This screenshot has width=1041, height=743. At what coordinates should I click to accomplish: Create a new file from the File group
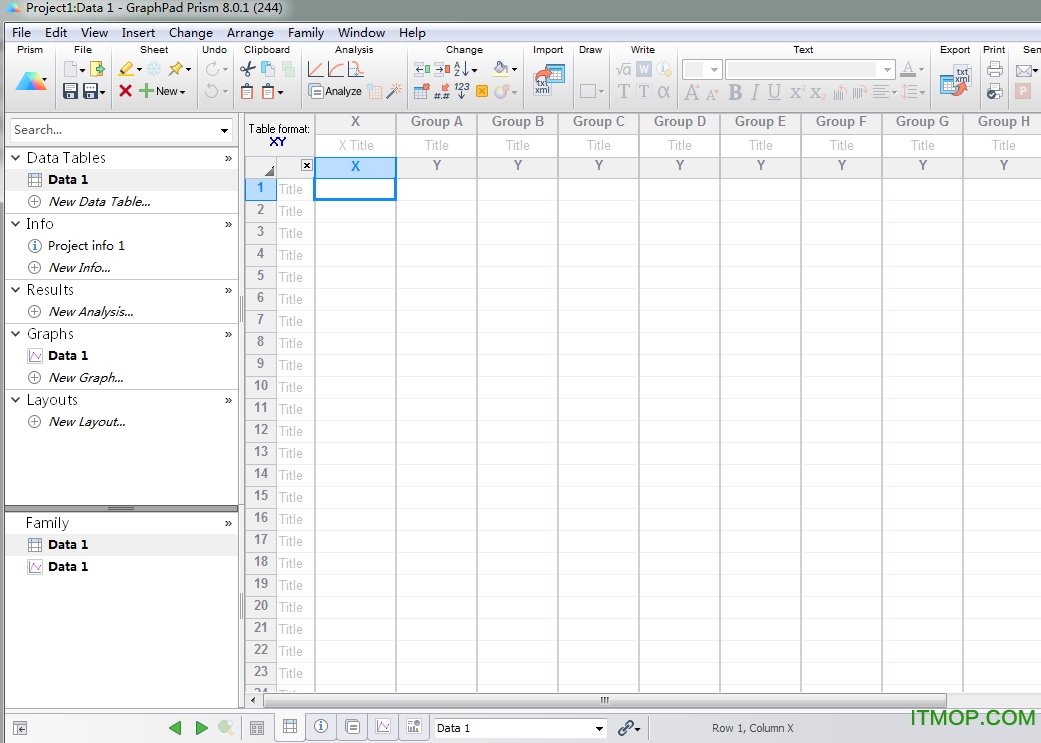[70, 69]
